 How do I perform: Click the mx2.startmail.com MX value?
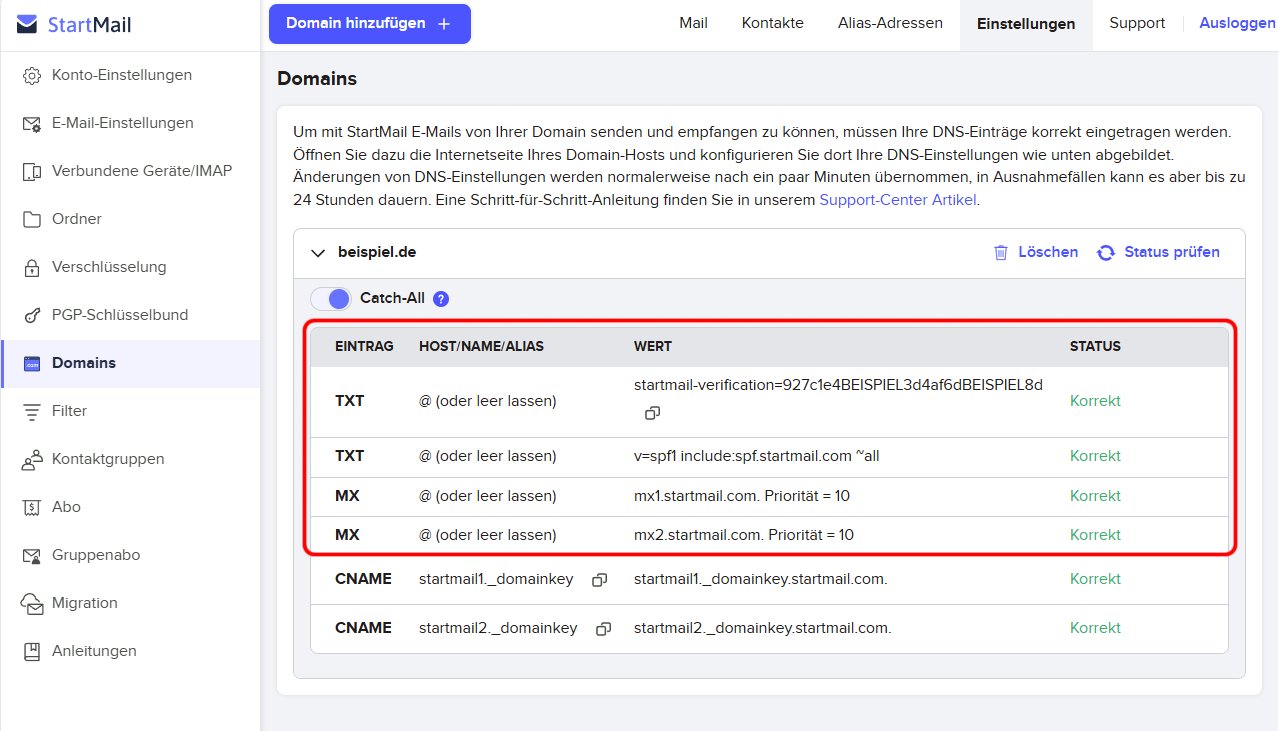[x=744, y=535]
